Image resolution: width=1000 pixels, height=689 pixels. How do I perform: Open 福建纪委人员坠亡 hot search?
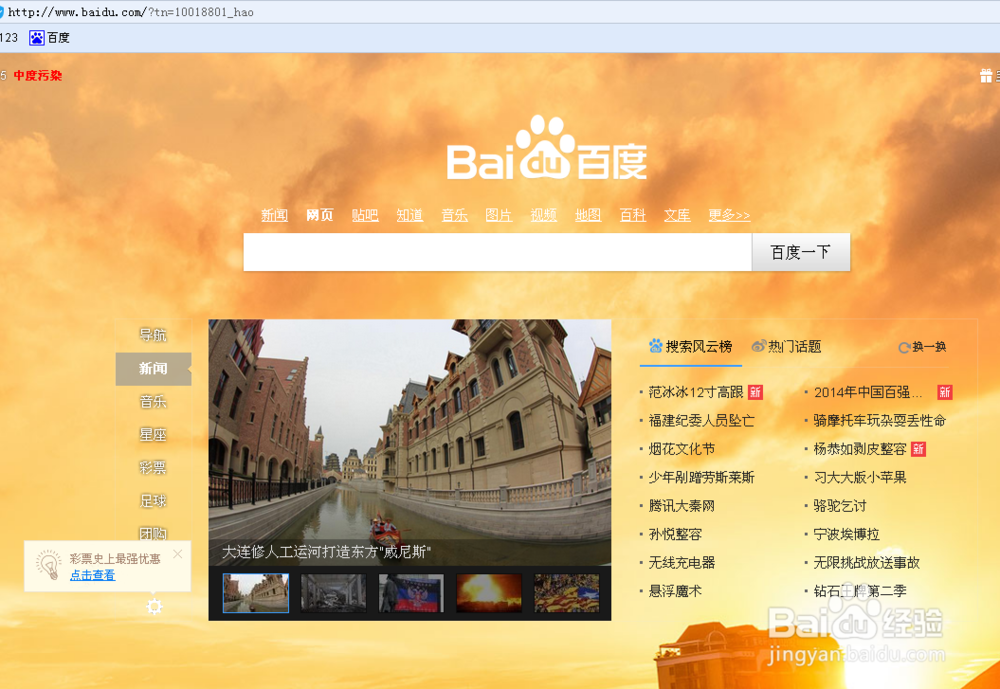click(x=702, y=421)
